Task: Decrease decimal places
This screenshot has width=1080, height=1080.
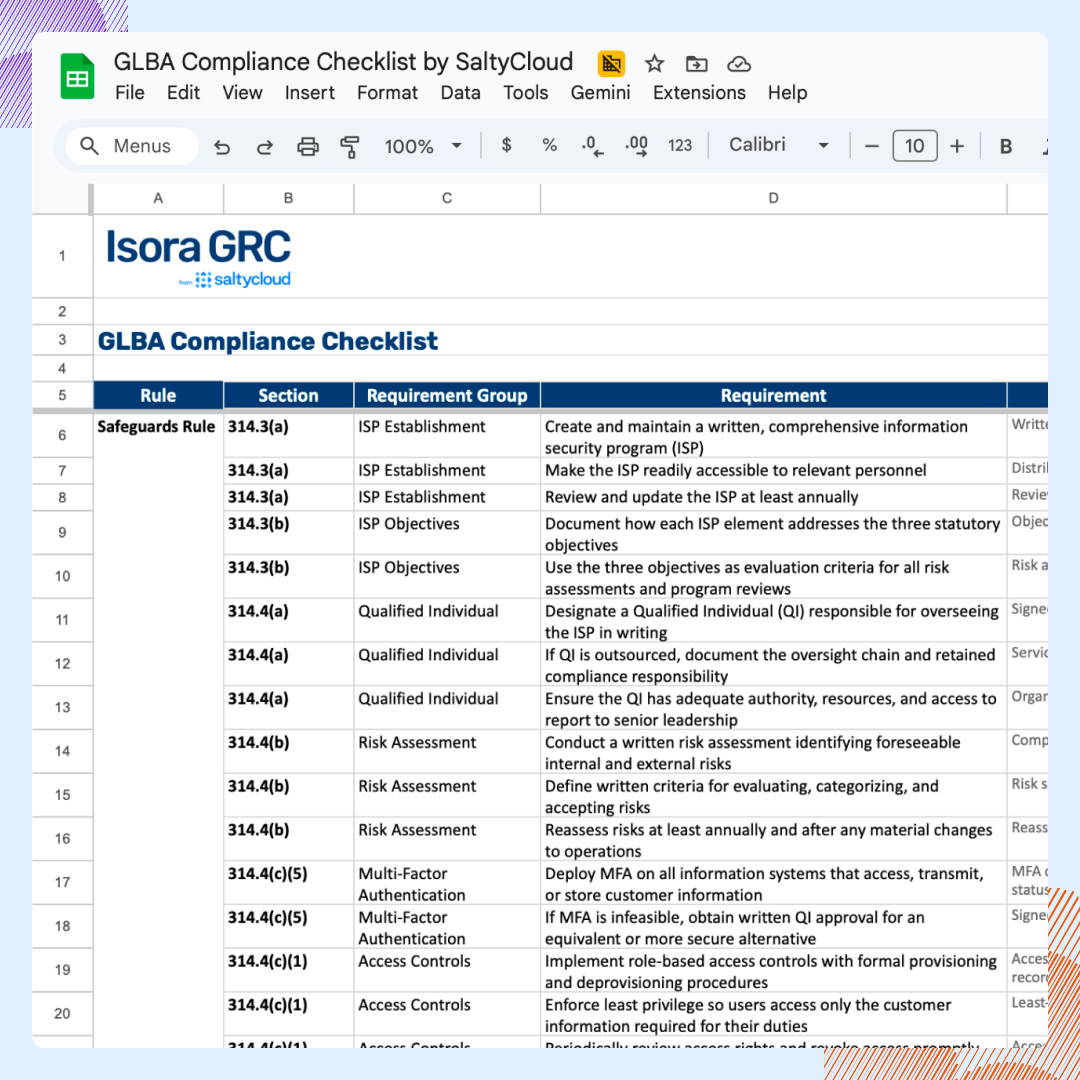Action: click(592, 146)
